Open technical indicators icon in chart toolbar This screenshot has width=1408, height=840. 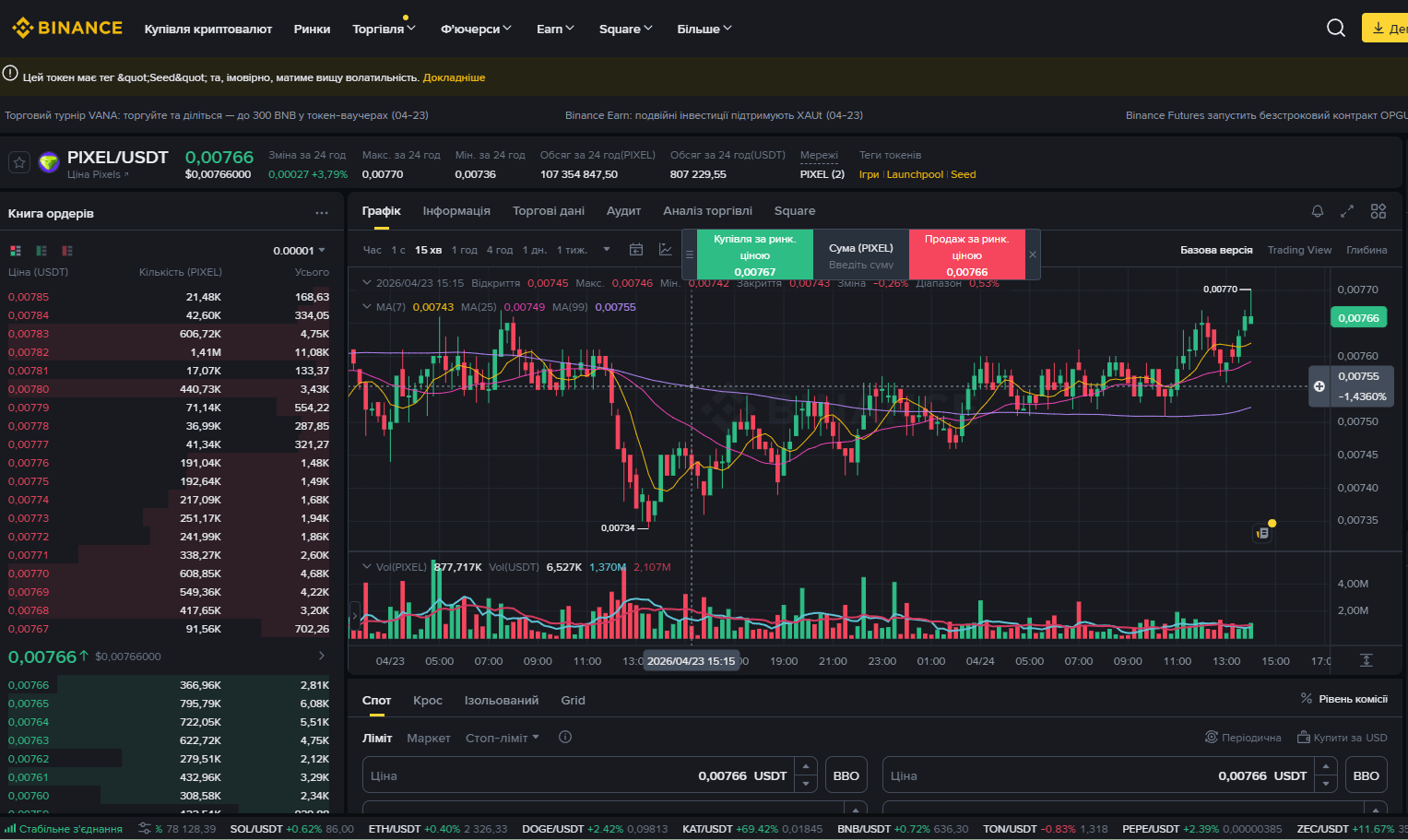pyautogui.click(x=665, y=250)
